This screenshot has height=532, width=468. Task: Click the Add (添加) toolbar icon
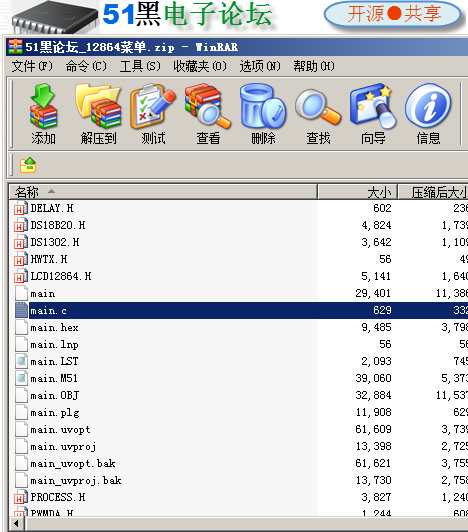43,107
